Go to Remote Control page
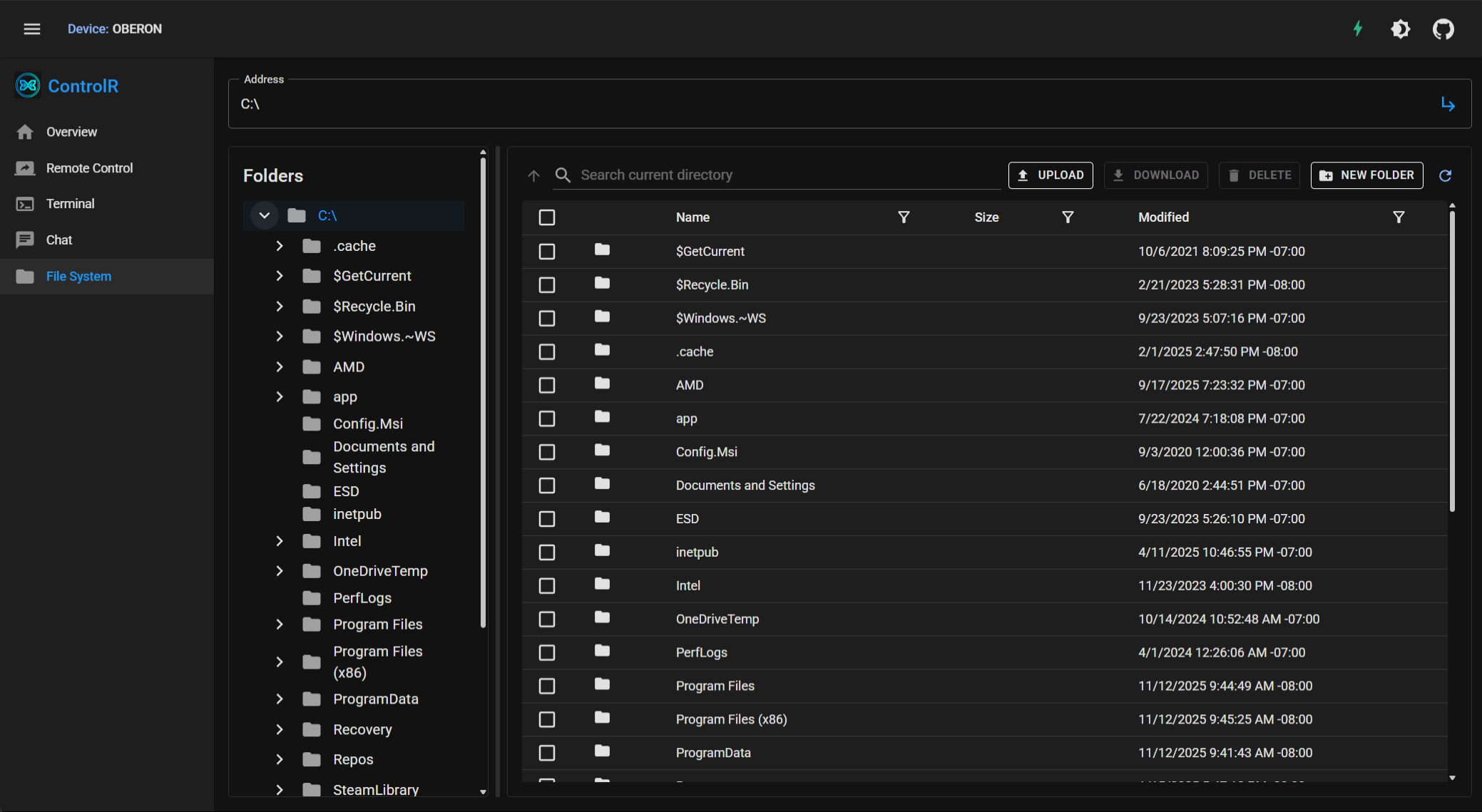 [89, 168]
